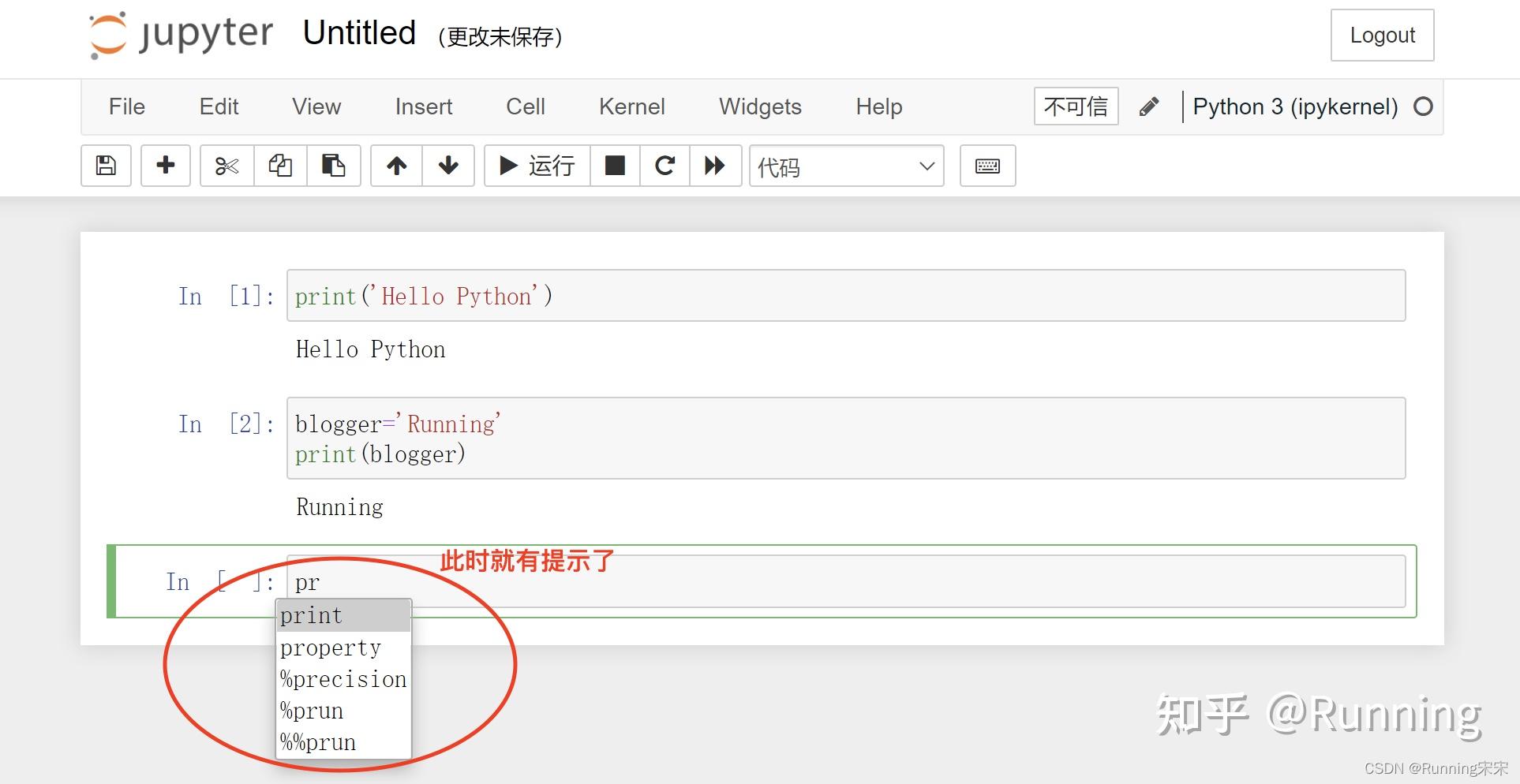
Task: Click the Logout button
Action: click(x=1381, y=35)
